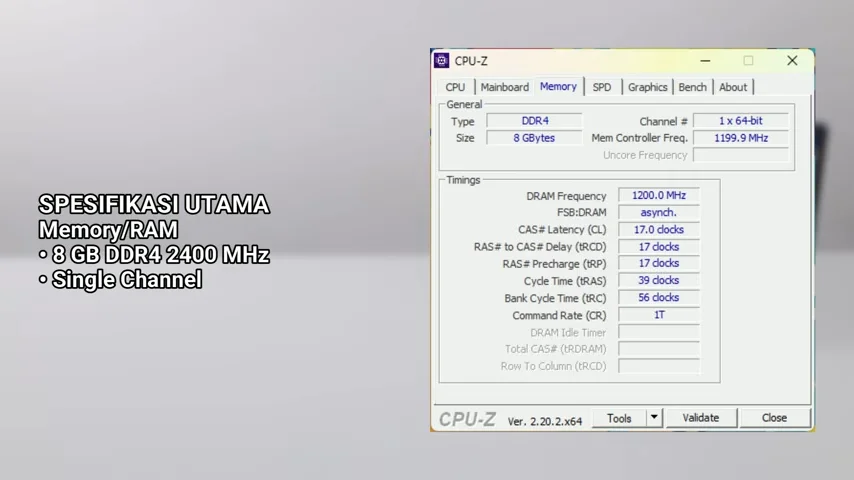The image size is (854, 480).
Task: Click the DRAM Frequency 1200.0 MHz value
Action: click(x=658, y=195)
